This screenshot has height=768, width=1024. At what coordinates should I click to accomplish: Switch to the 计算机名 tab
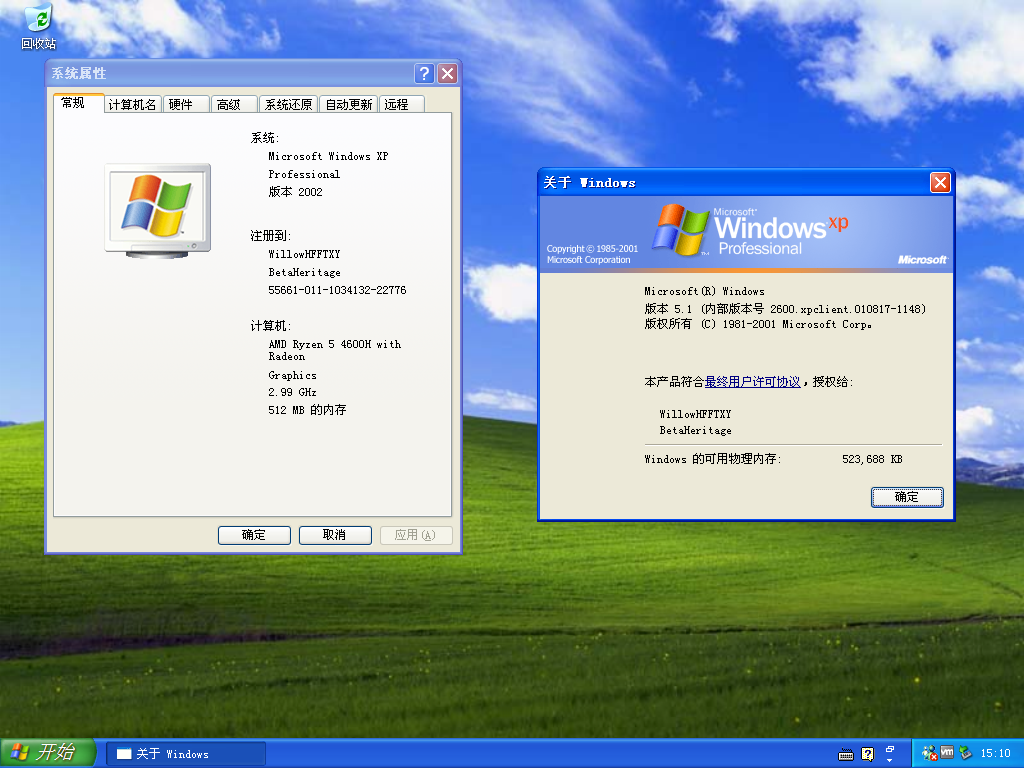(x=133, y=104)
